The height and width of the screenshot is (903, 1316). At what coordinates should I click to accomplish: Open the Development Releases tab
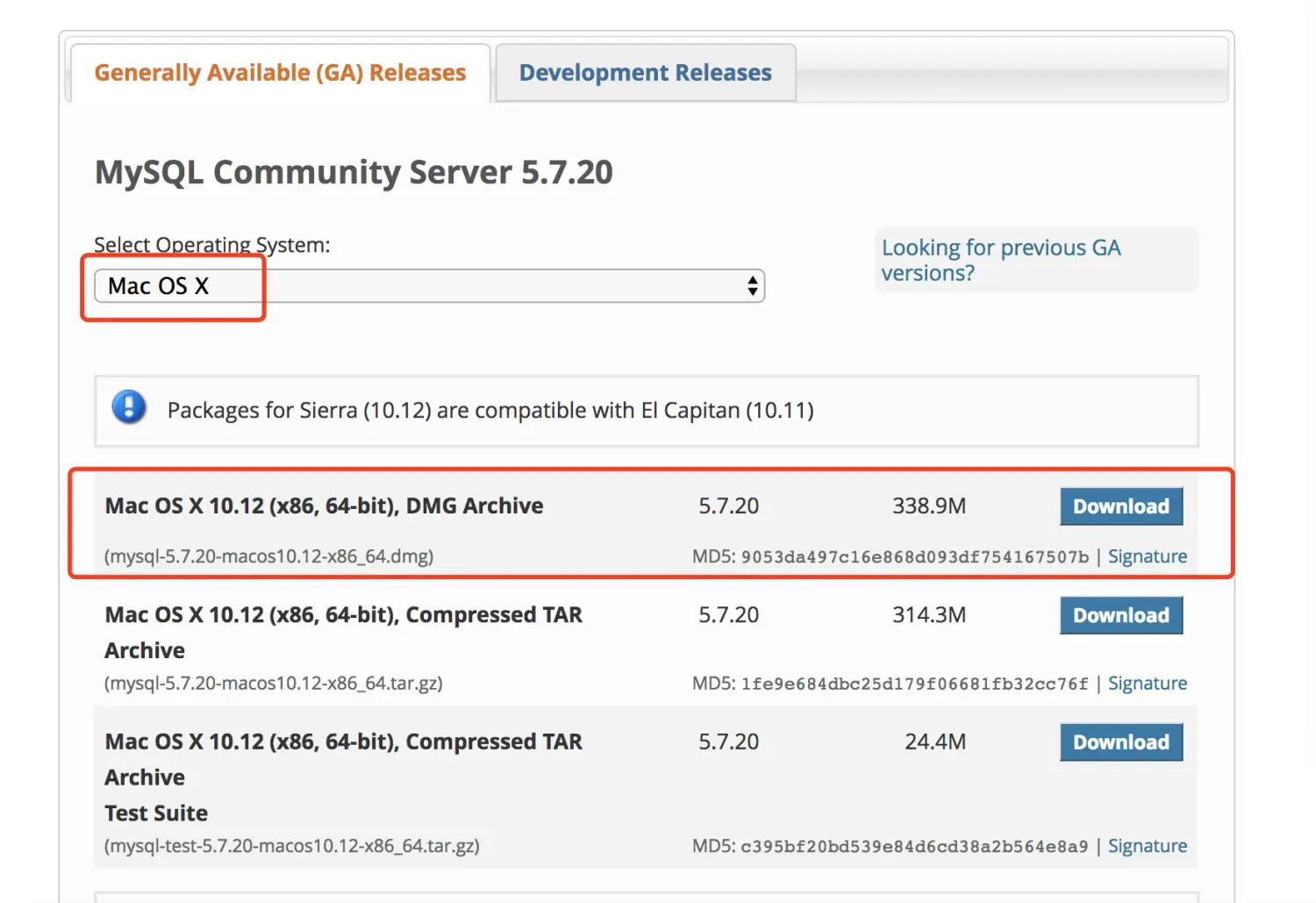[646, 73]
